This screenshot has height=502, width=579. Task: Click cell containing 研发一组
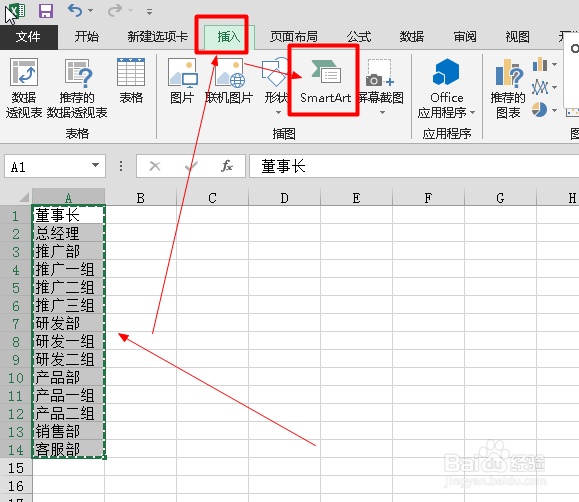click(69, 341)
